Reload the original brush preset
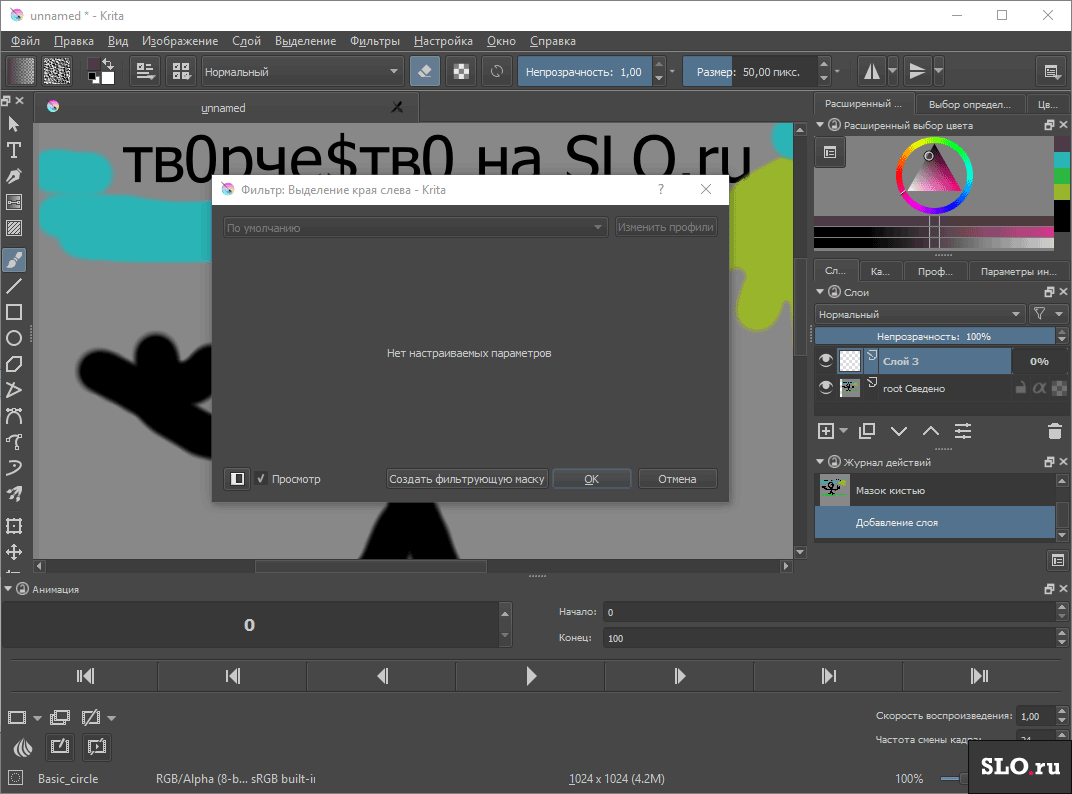 pyautogui.click(x=497, y=71)
